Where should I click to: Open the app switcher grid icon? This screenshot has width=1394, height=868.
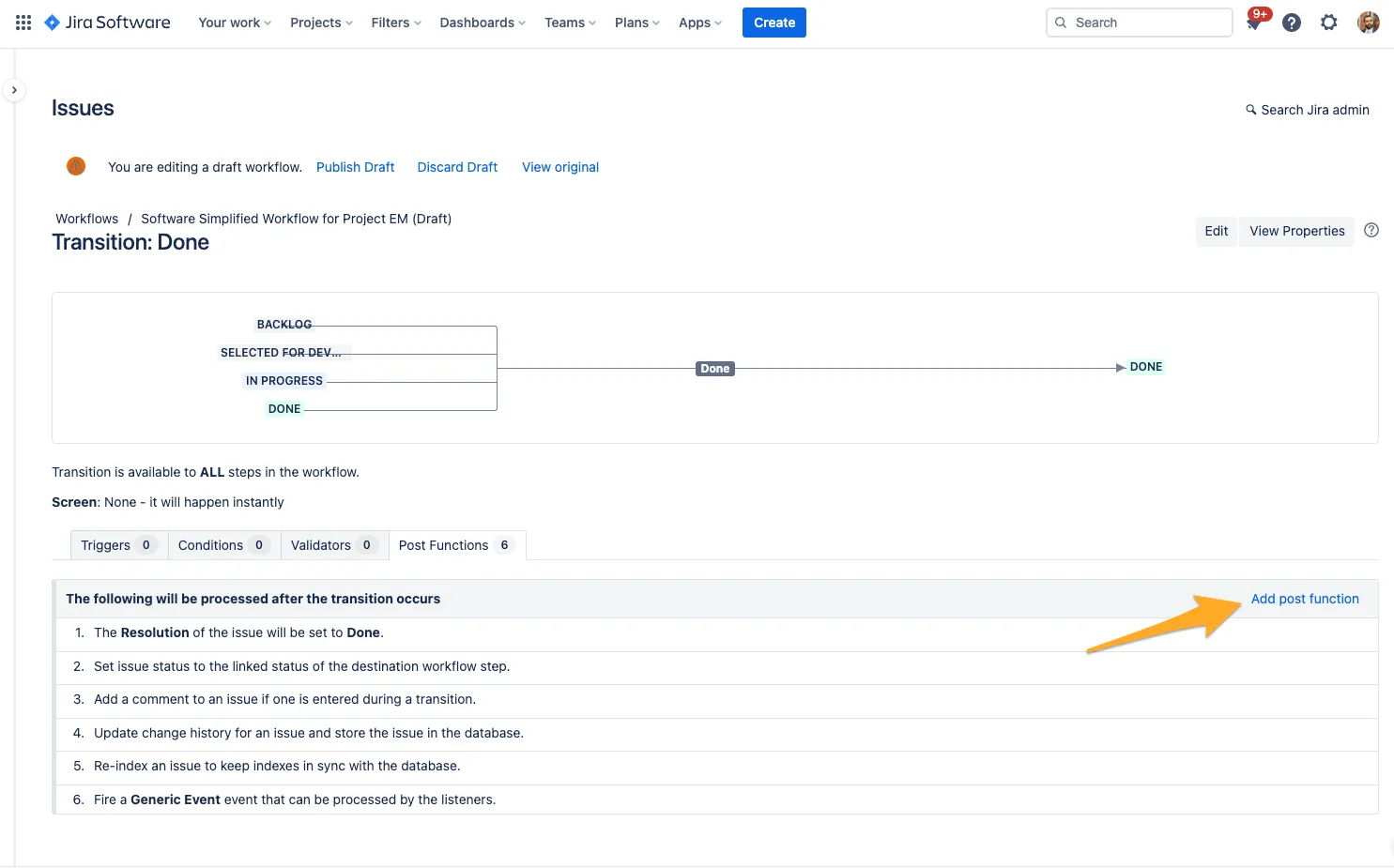(x=23, y=23)
